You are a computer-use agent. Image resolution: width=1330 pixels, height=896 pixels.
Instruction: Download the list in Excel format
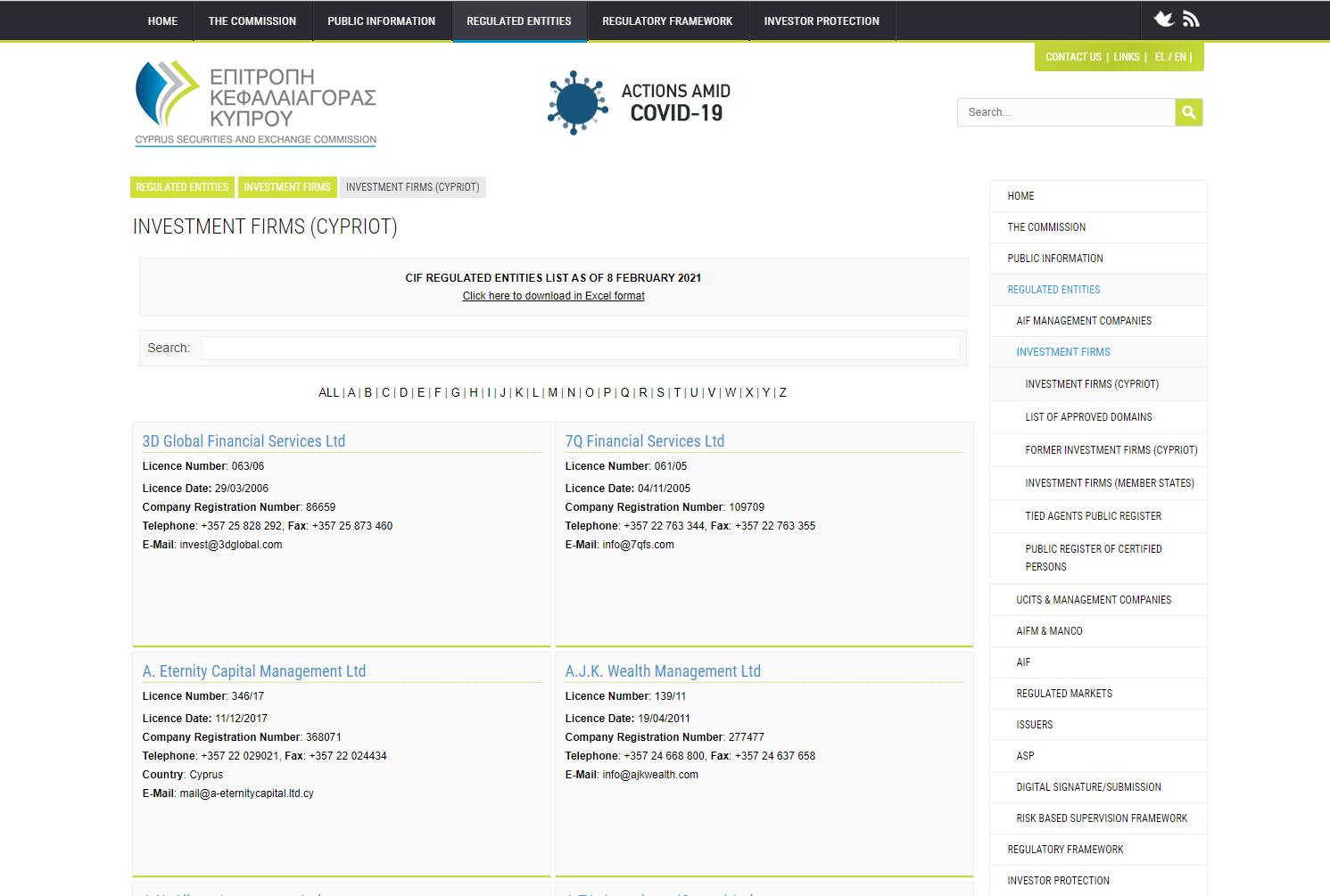(x=553, y=296)
